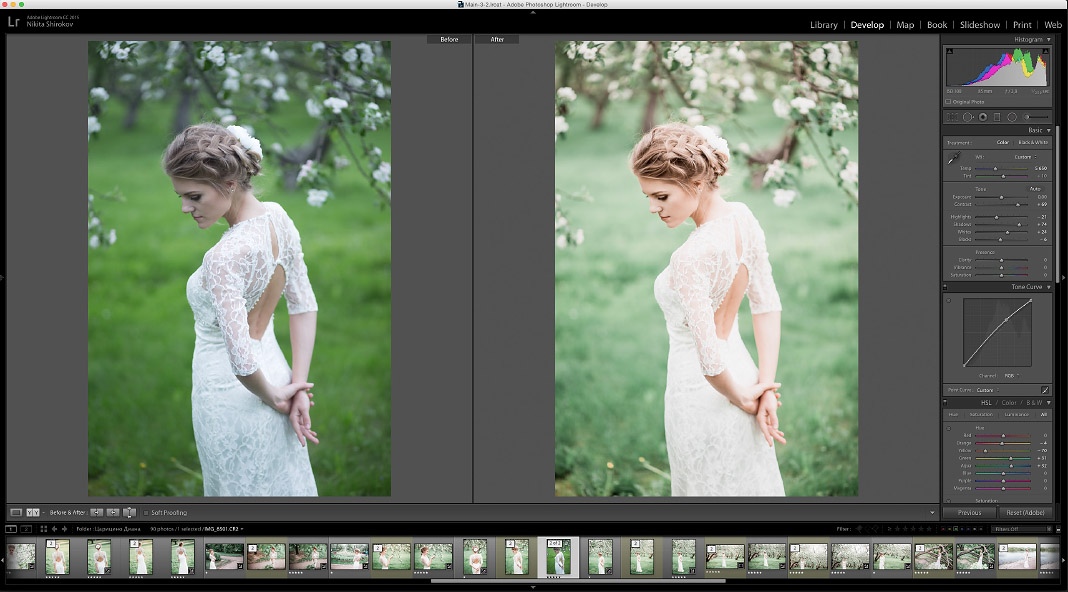The image size is (1068, 592).
Task: Click the Lr logo identity plate
Action: [14, 22]
